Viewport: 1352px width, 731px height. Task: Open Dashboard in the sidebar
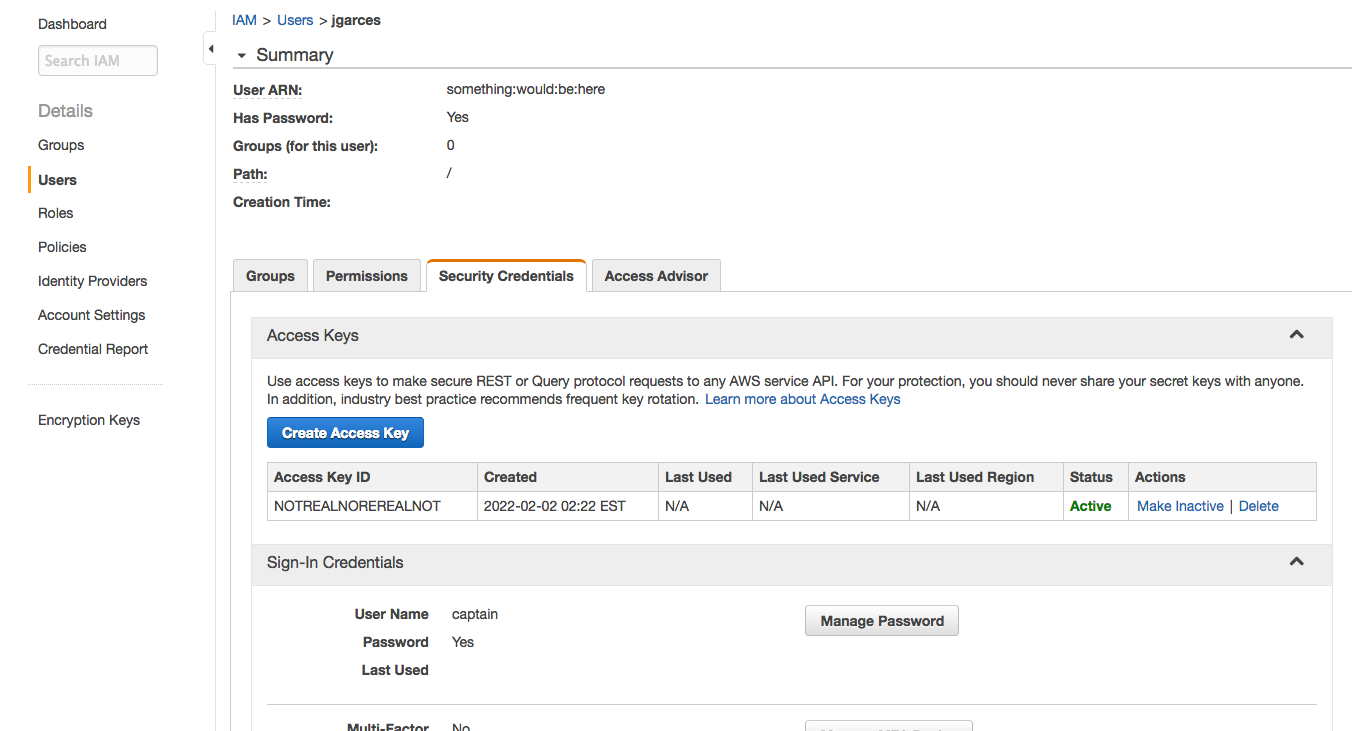72,24
